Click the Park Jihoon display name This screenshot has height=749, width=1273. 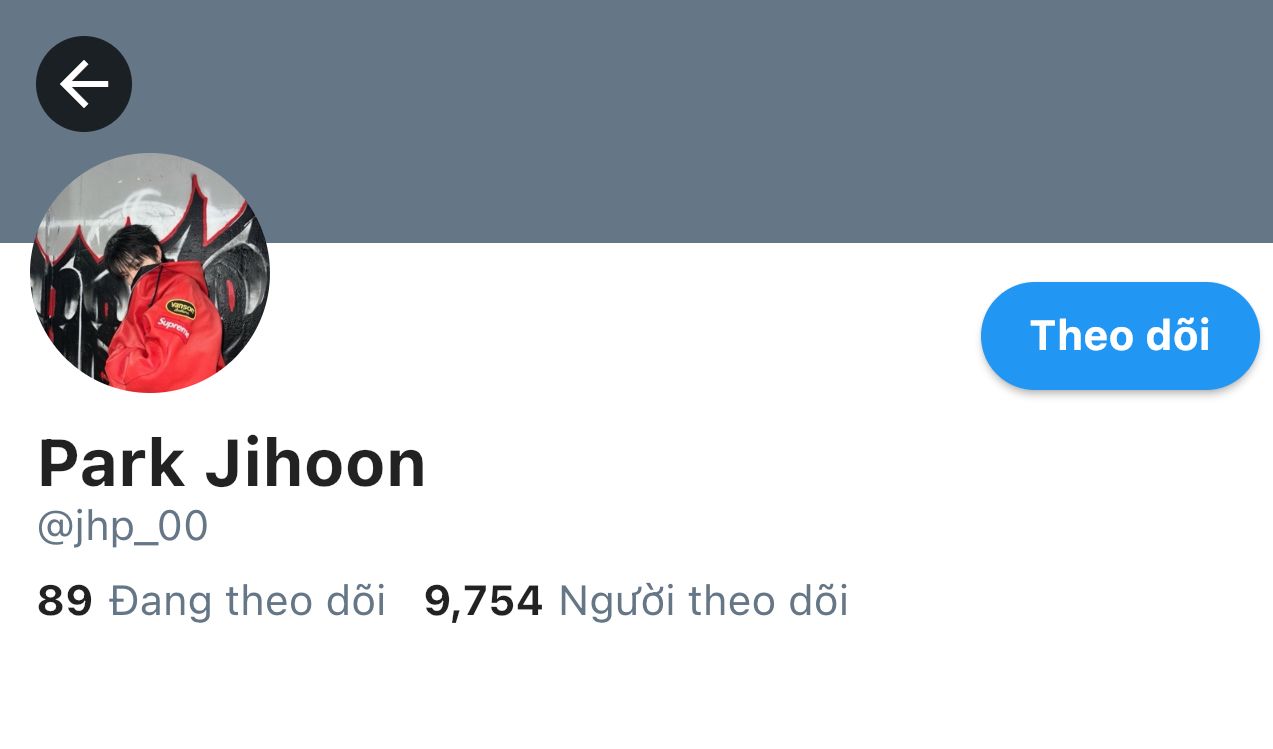click(232, 463)
